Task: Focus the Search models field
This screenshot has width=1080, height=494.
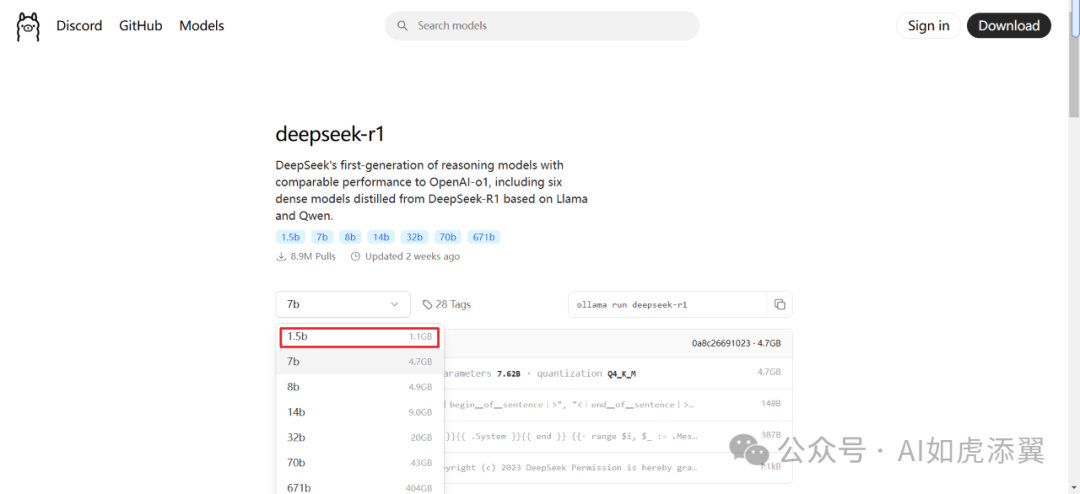Action: 542,25
